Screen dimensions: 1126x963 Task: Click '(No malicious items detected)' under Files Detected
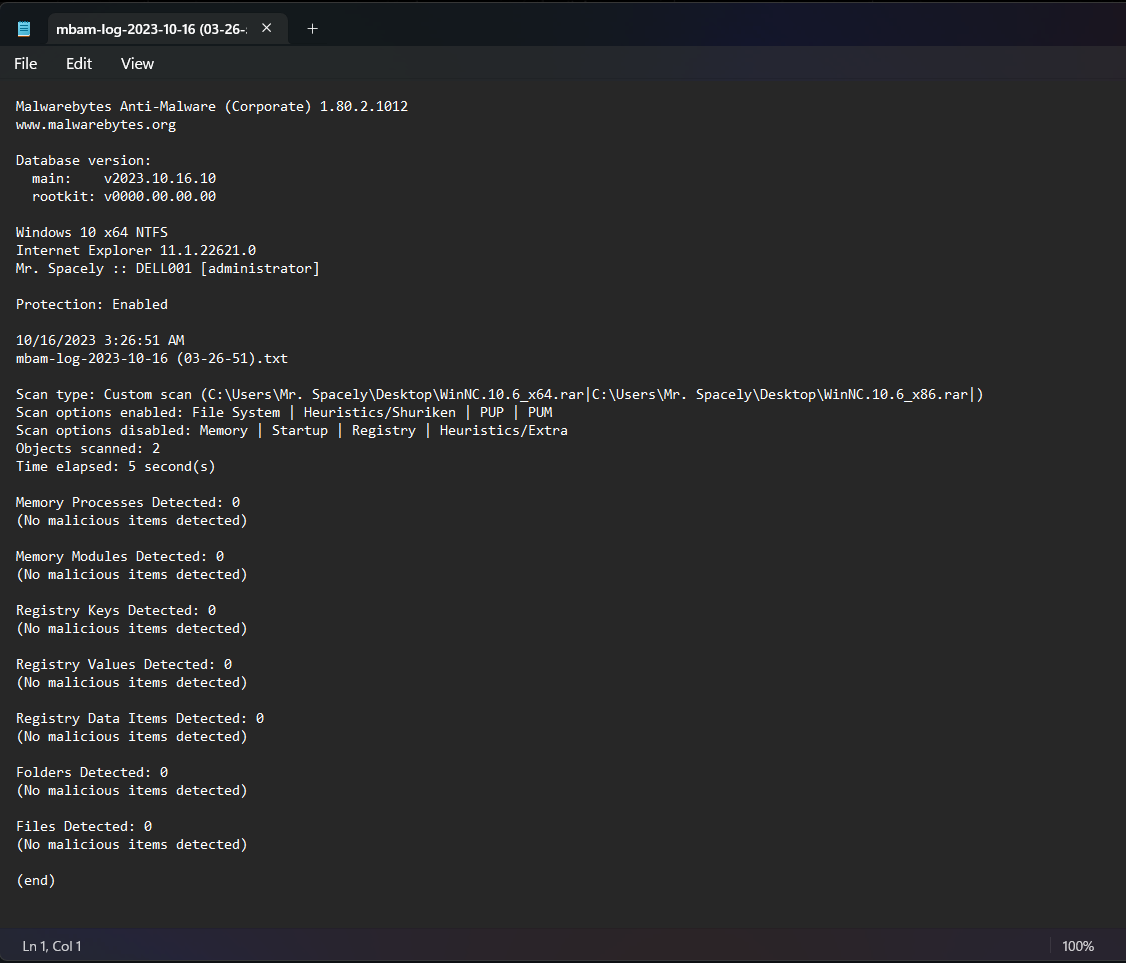pyautogui.click(x=131, y=845)
